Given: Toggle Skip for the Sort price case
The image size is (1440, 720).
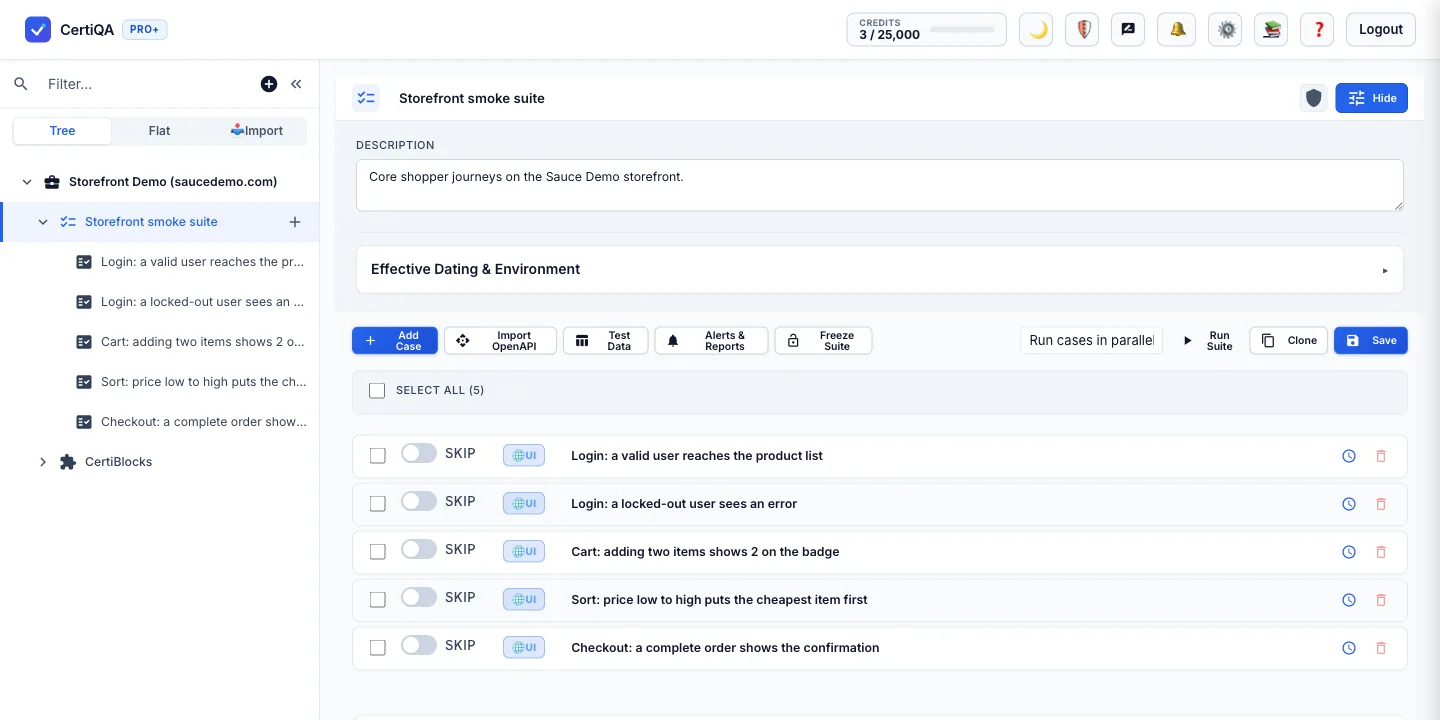Looking at the screenshot, I should [419, 597].
